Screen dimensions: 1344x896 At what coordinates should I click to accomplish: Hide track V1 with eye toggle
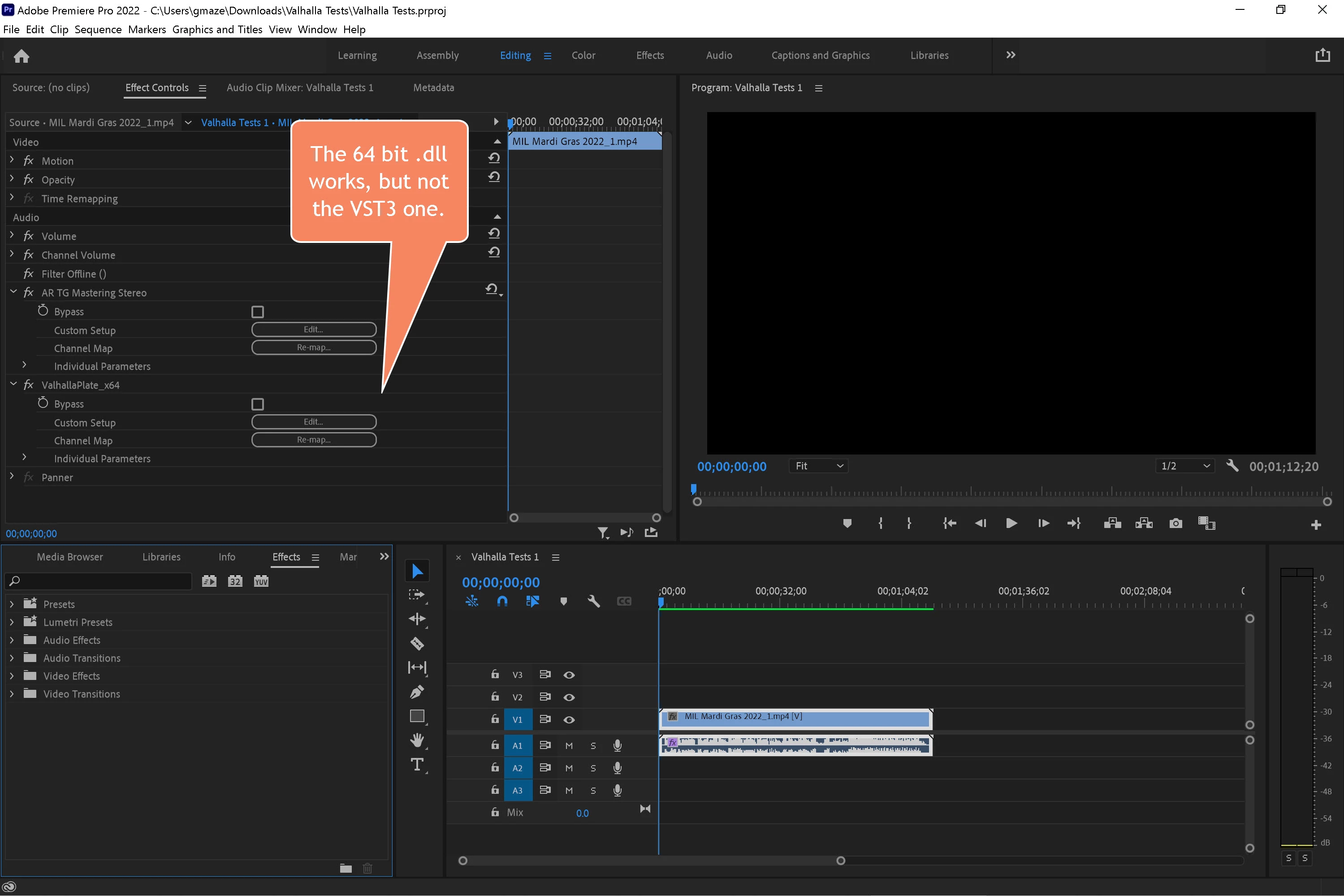[x=569, y=719]
